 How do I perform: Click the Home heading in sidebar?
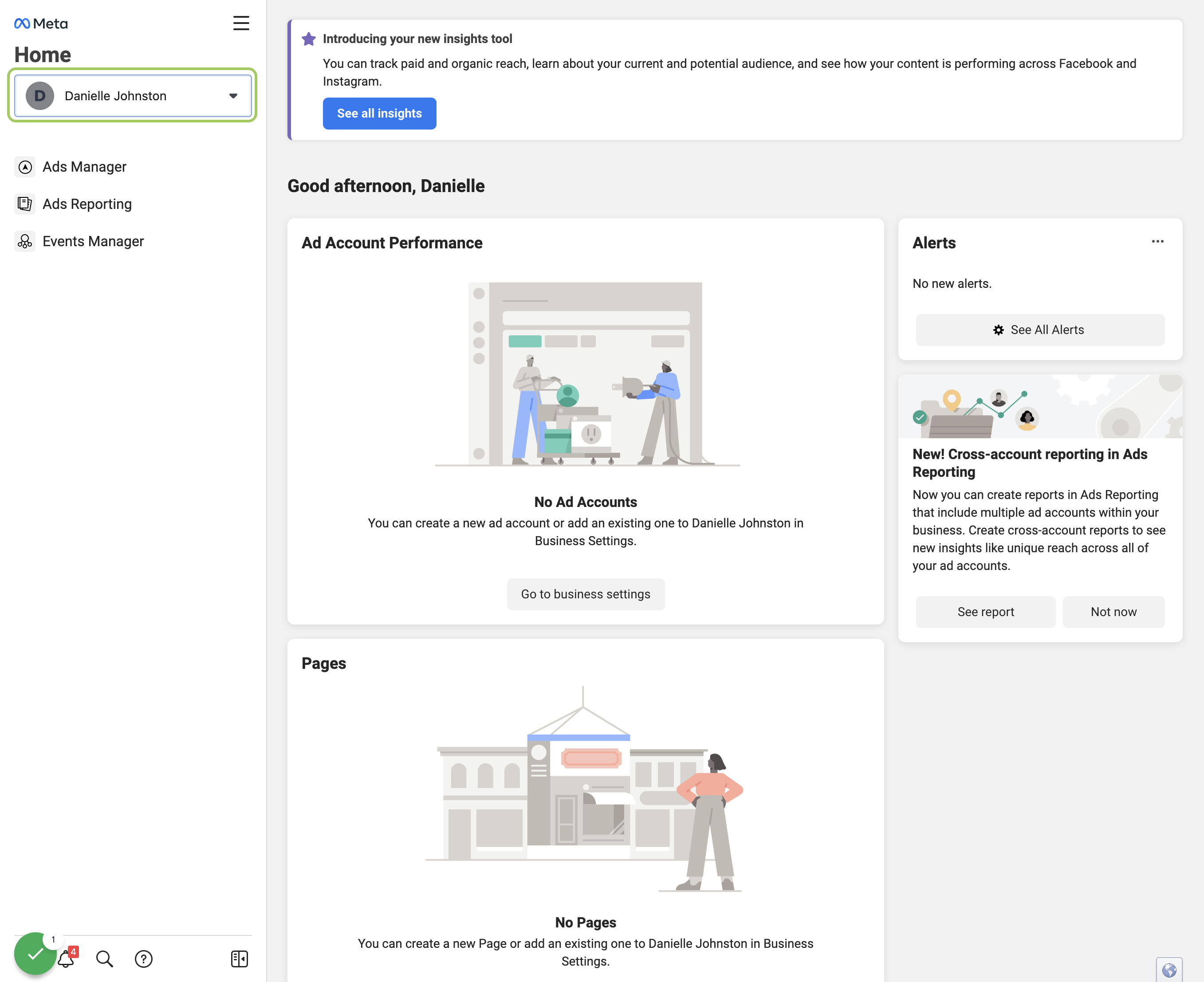coord(43,54)
